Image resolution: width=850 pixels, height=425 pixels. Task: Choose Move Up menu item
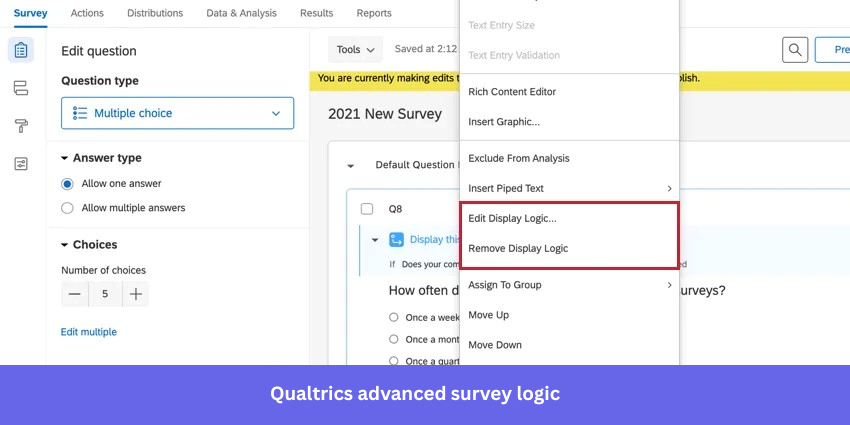click(x=569, y=315)
